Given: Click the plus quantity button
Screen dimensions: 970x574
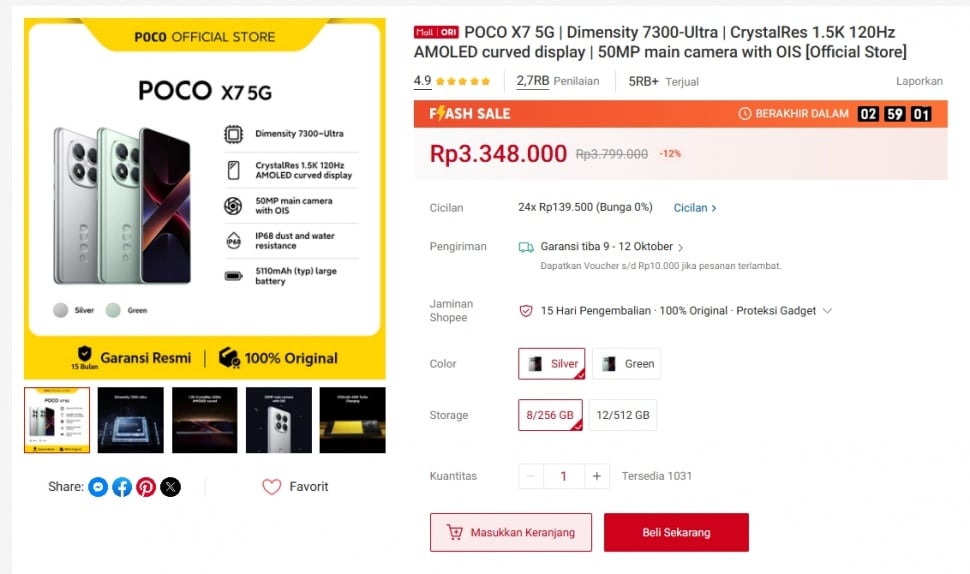Looking at the screenshot, I should [x=596, y=476].
